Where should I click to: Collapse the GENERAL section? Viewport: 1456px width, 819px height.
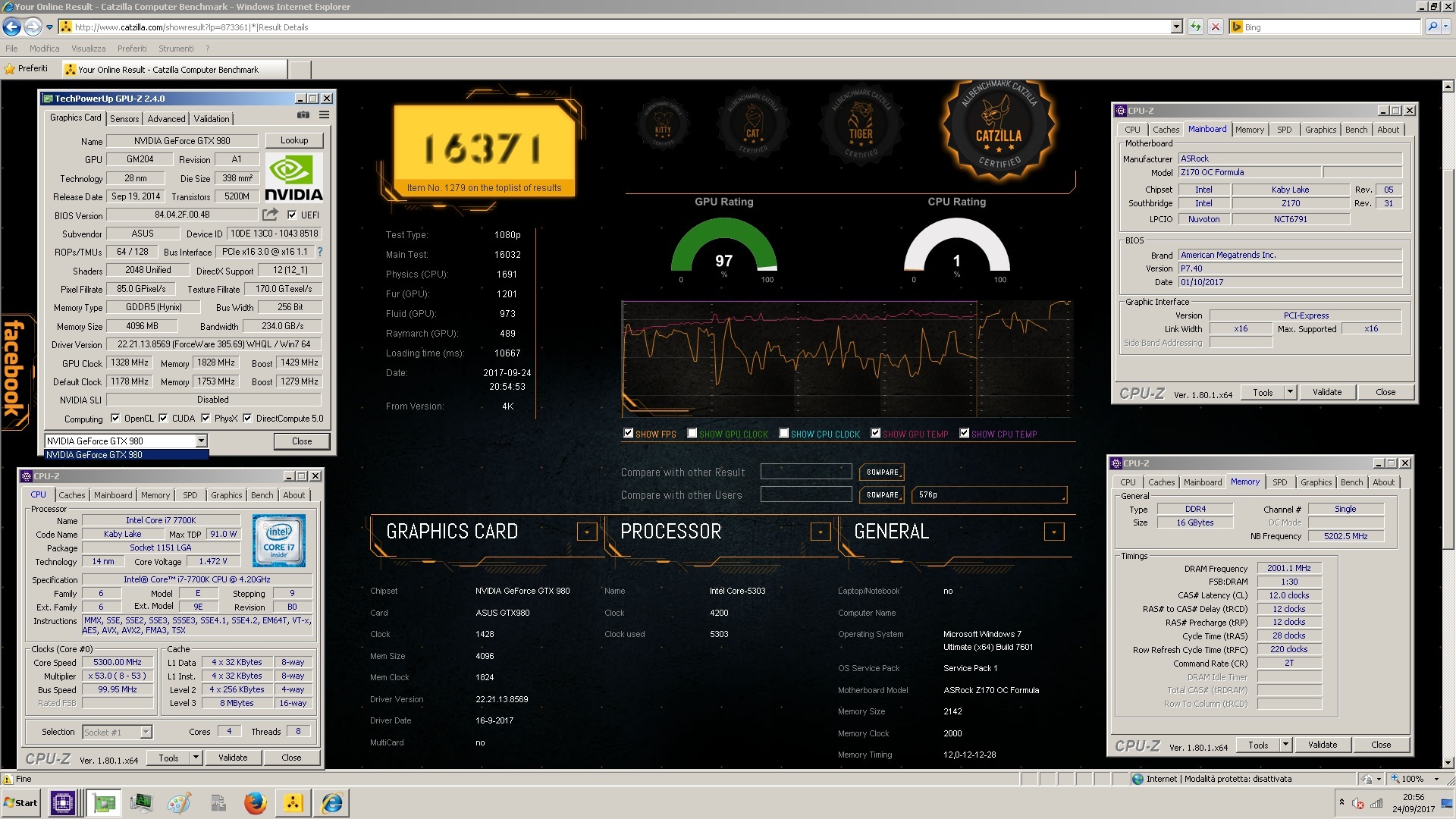(1054, 532)
